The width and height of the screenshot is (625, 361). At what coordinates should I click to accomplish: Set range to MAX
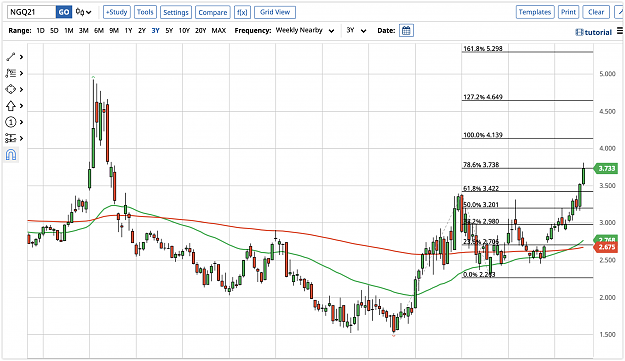(x=218, y=31)
